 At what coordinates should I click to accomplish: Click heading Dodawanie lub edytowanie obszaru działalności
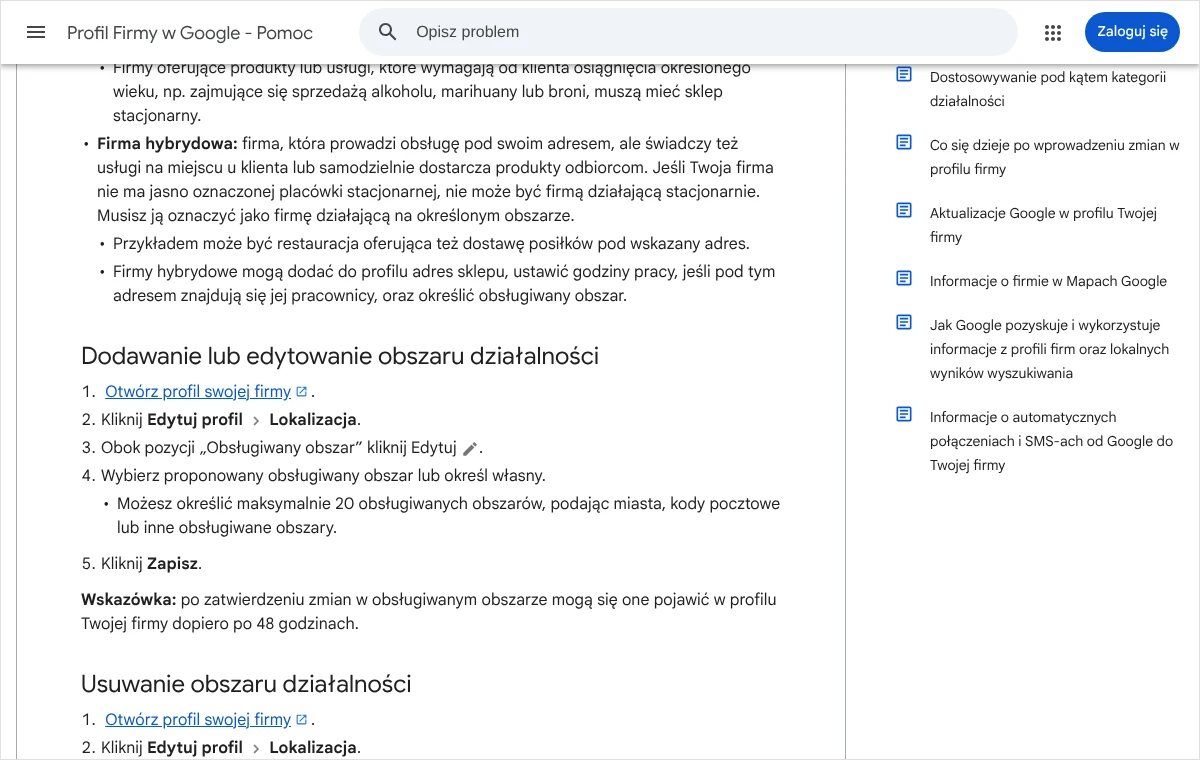tap(340, 356)
